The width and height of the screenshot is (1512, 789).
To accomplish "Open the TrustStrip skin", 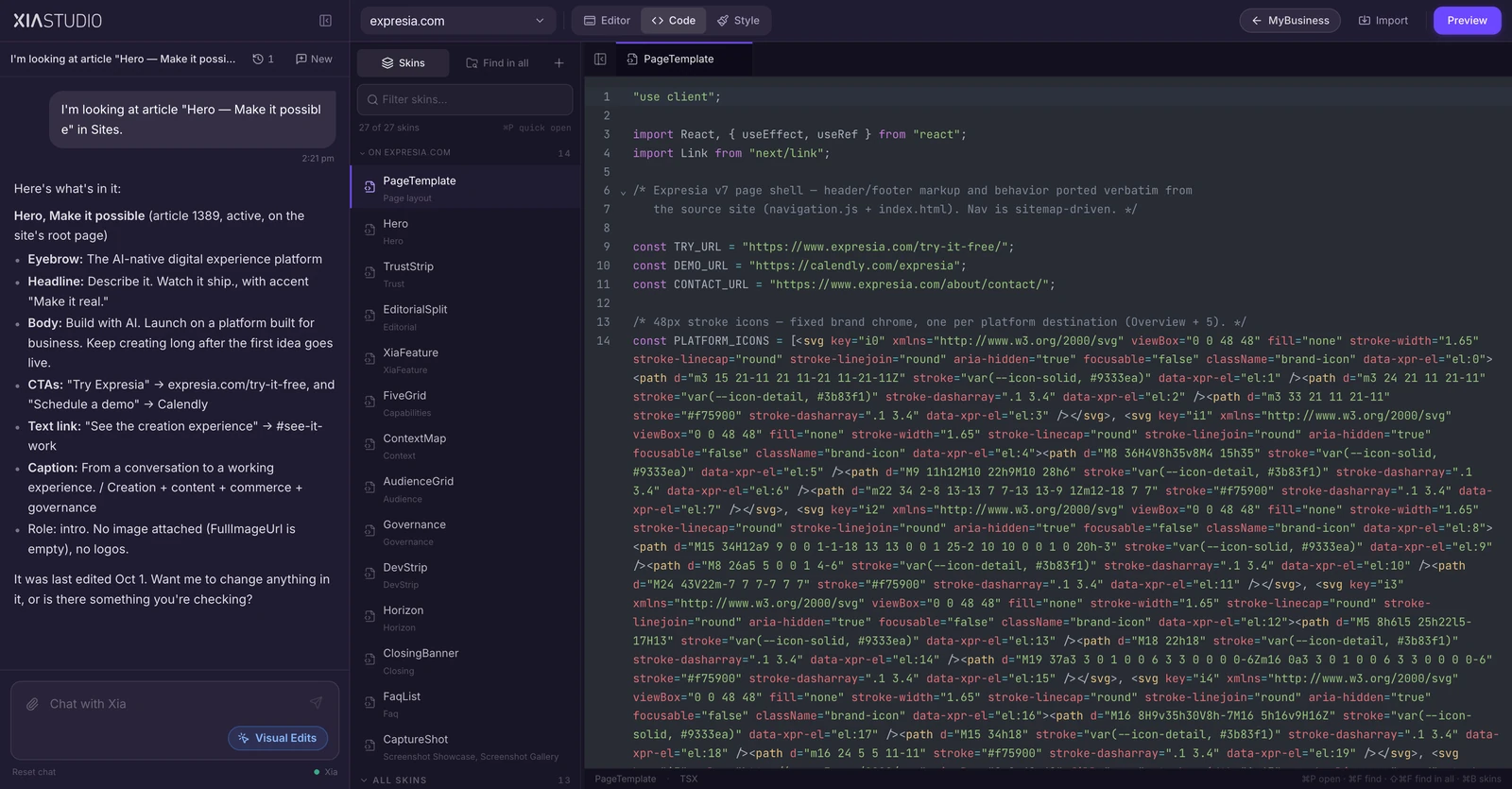I will 465,274.
